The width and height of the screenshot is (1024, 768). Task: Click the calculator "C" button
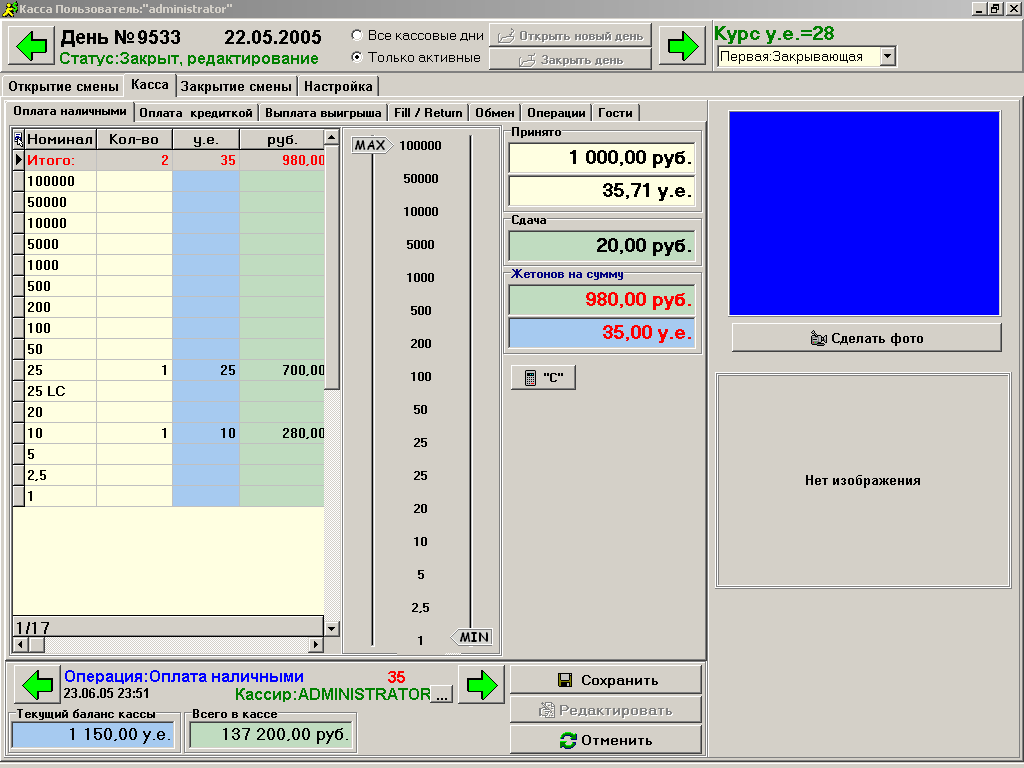pos(543,377)
